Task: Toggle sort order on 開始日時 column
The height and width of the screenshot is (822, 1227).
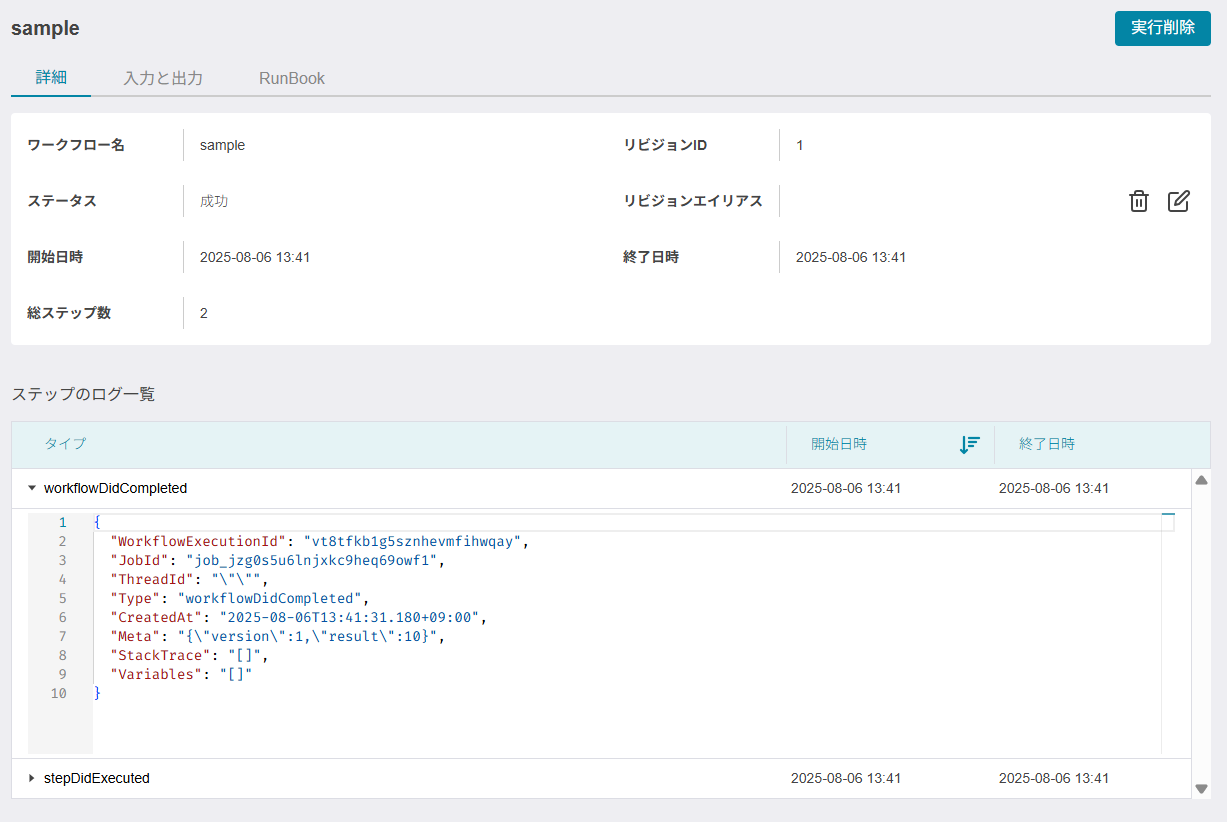Action: click(x=969, y=445)
